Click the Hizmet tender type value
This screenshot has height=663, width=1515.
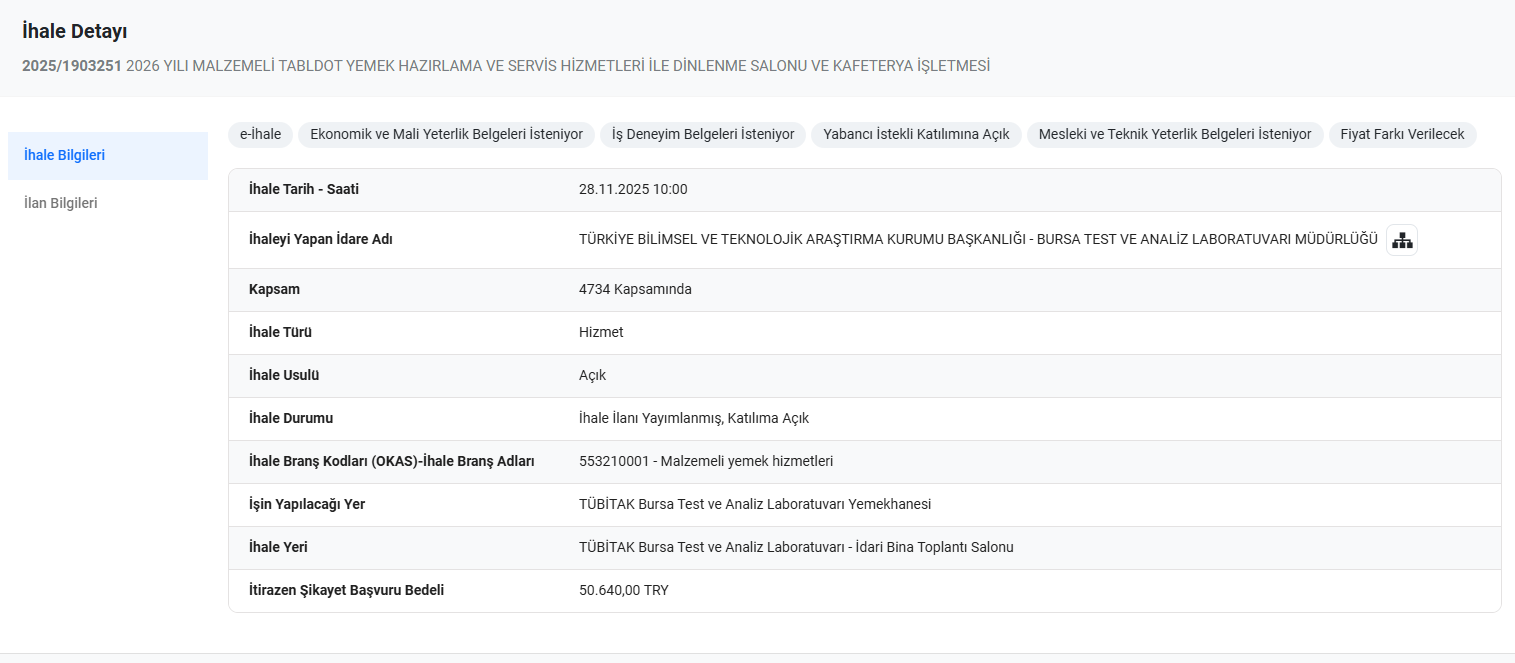(601, 332)
